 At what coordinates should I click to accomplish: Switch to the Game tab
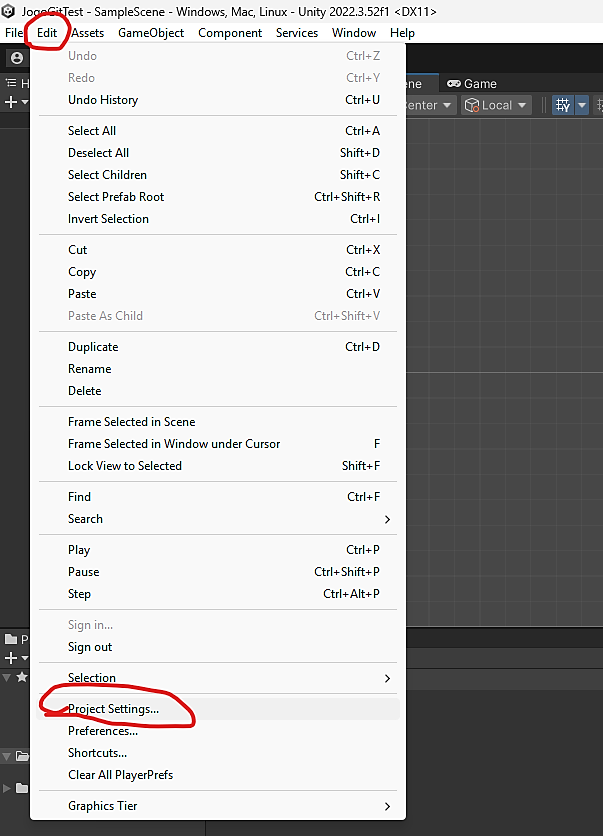[472, 84]
